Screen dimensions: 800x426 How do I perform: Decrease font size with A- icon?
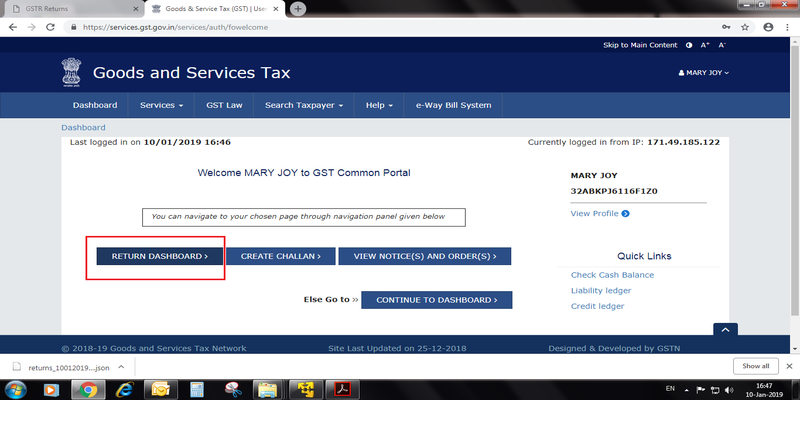pyautogui.click(x=722, y=45)
